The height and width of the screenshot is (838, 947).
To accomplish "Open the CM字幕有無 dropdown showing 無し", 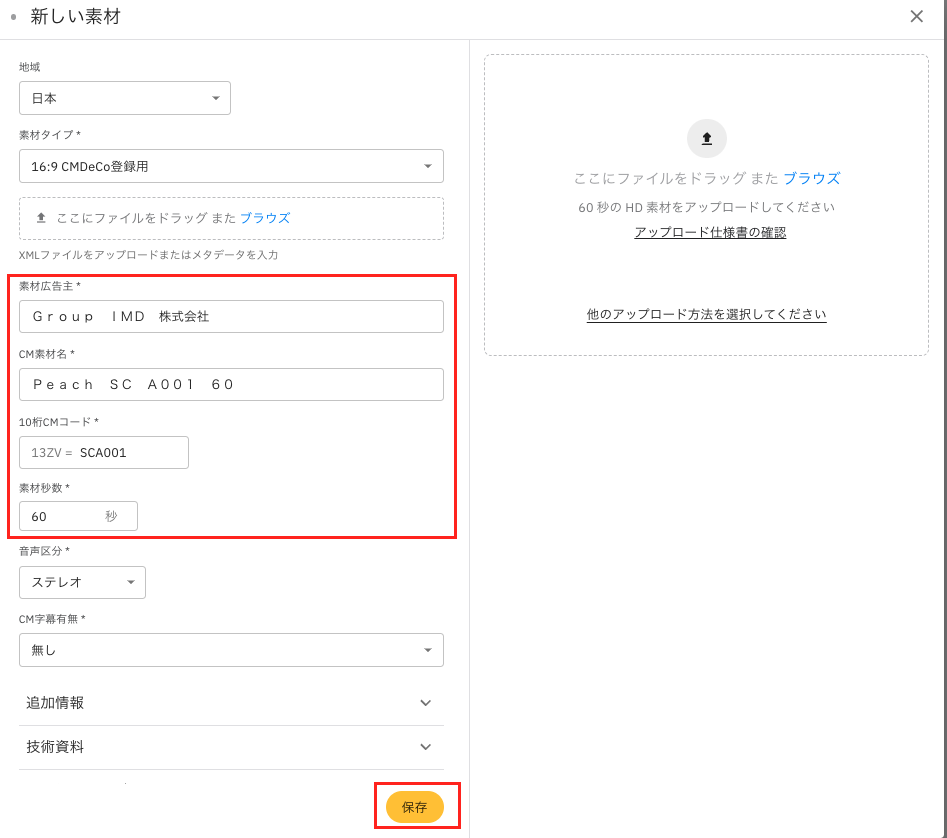I will (x=231, y=650).
